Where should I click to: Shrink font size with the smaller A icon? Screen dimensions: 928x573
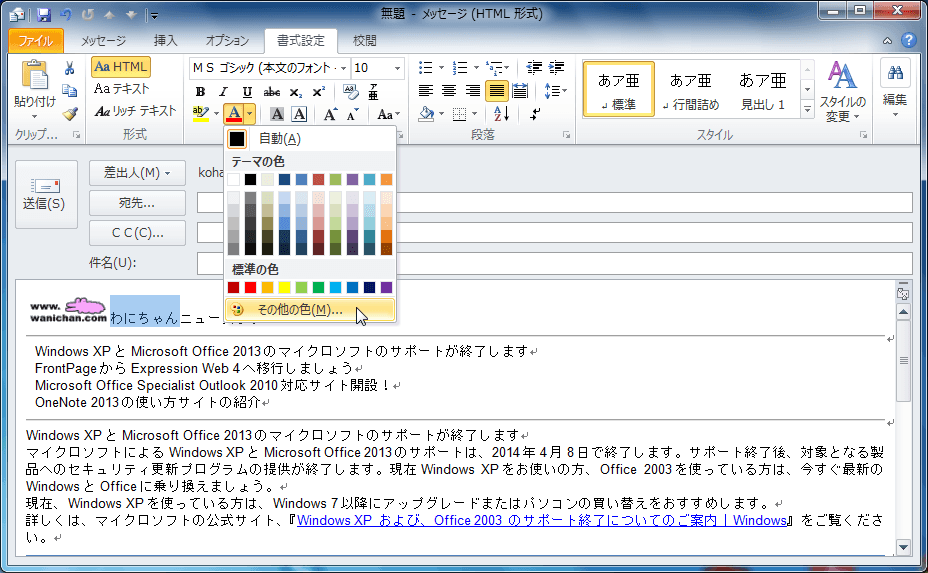(x=353, y=114)
